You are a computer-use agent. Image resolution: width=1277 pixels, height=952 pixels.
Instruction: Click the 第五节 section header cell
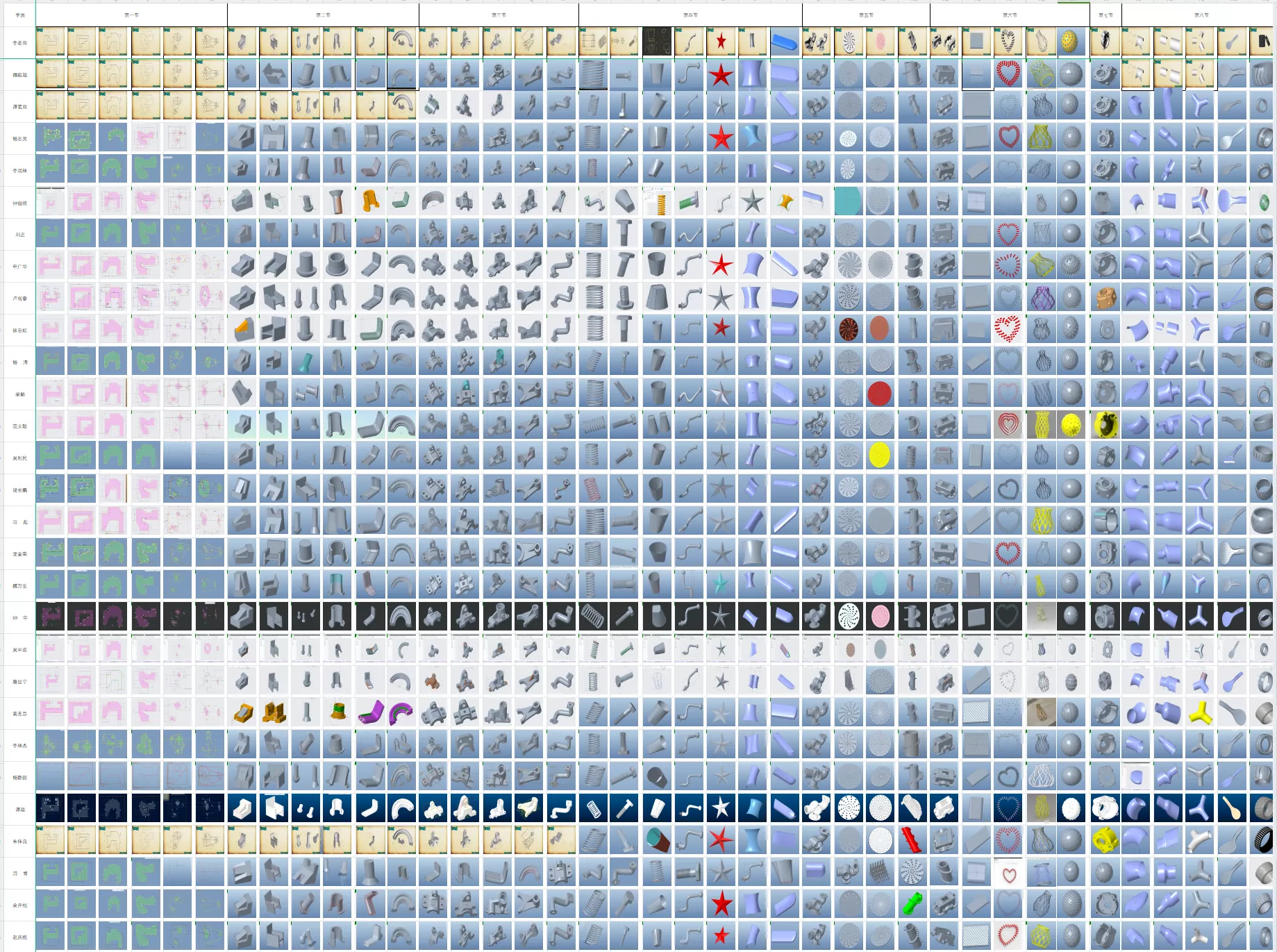(x=866, y=15)
